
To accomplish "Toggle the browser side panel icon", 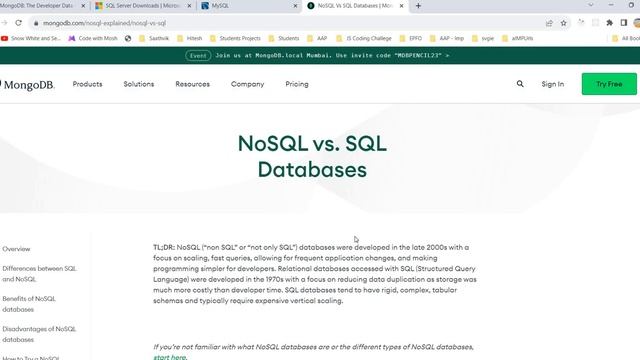I will [624, 23].
